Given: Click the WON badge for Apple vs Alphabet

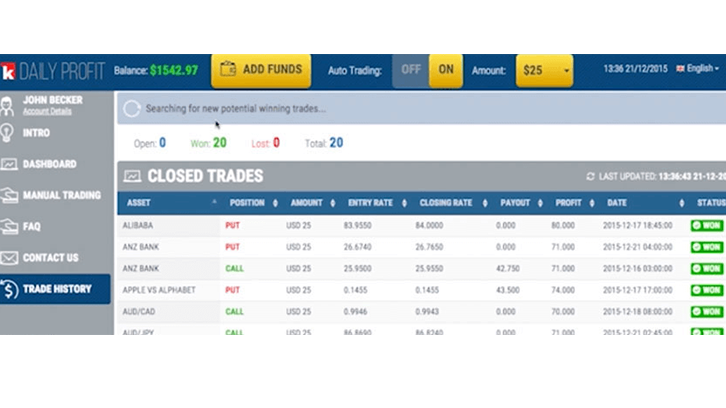Looking at the screenshot, I should (707, 290).
